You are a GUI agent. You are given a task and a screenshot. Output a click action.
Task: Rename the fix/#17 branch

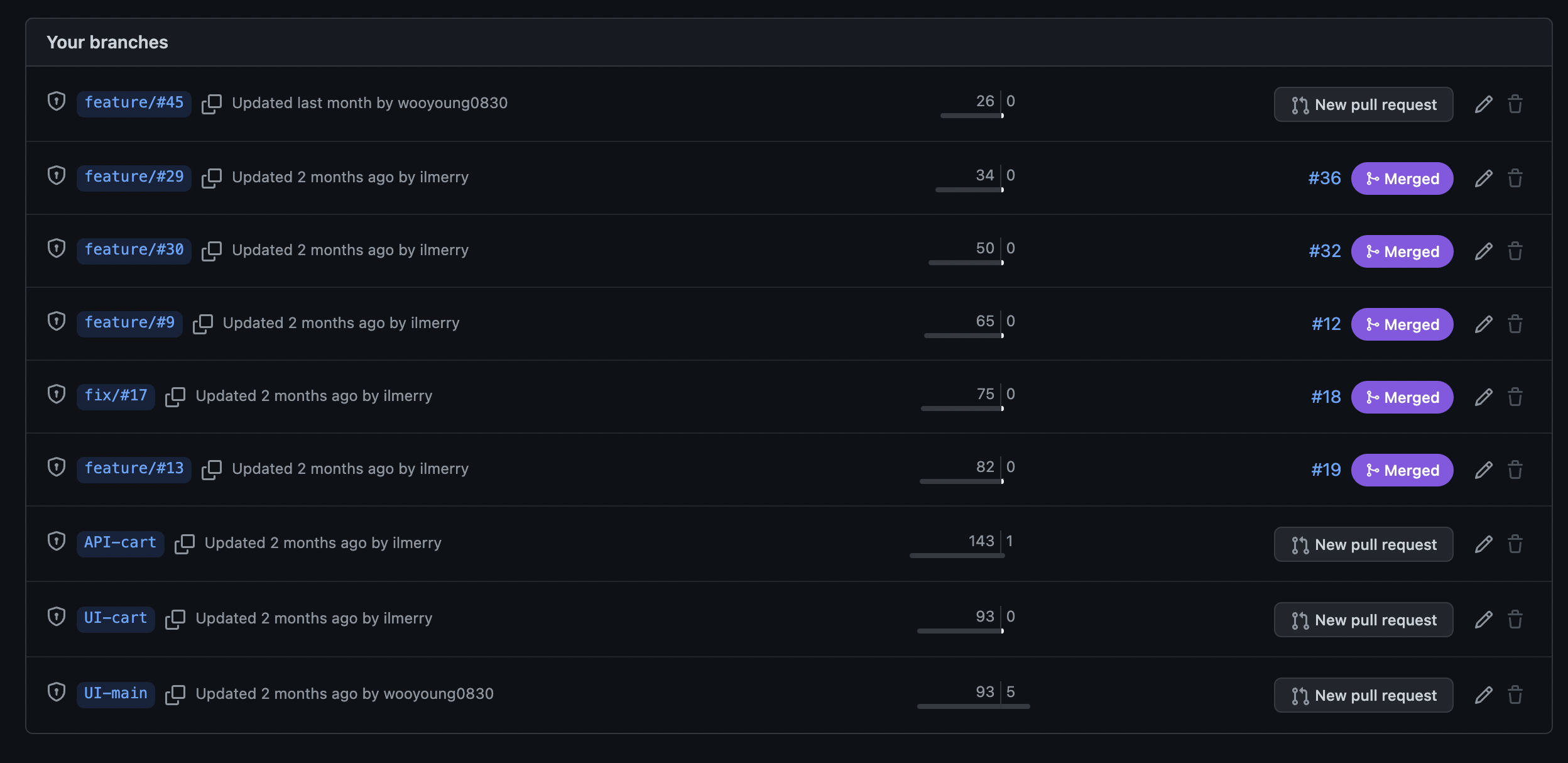click(1483, 397)
